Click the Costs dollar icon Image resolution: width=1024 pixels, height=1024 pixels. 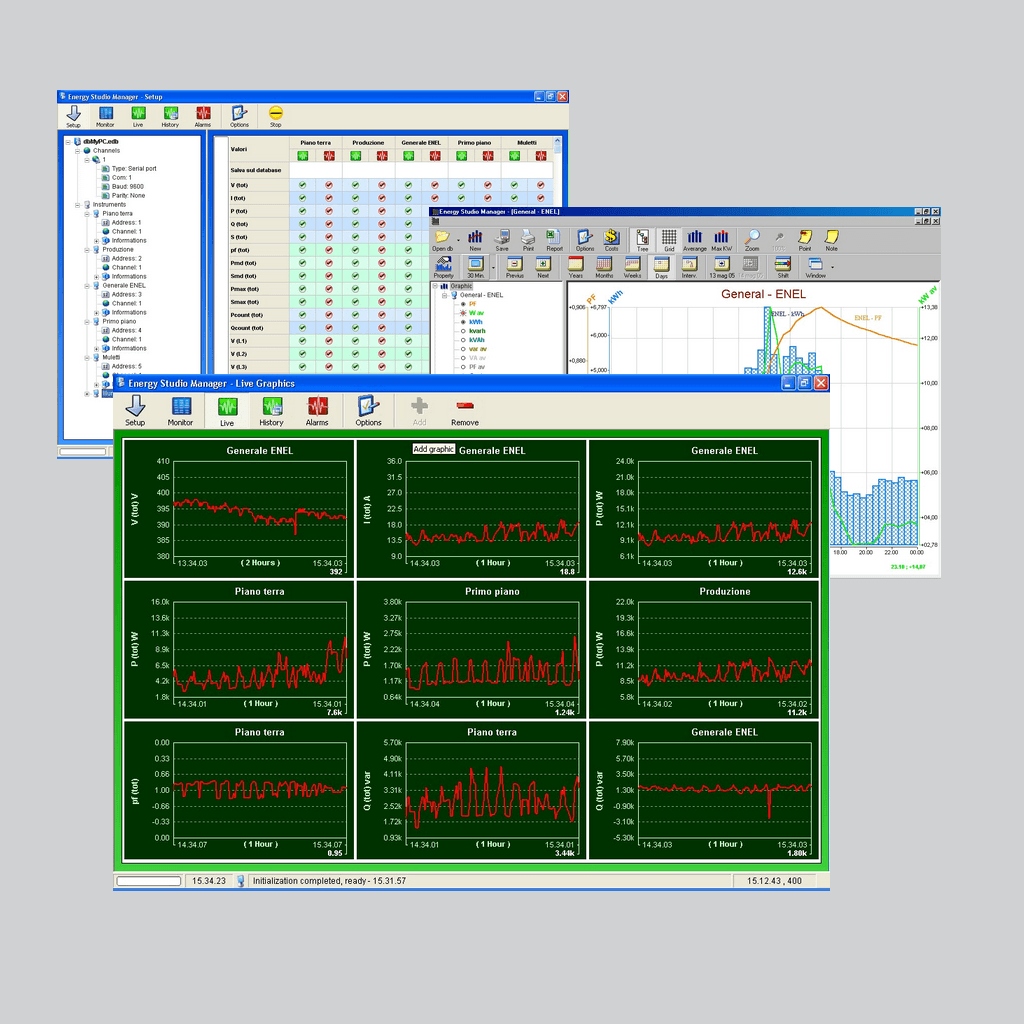coord(611,237)
